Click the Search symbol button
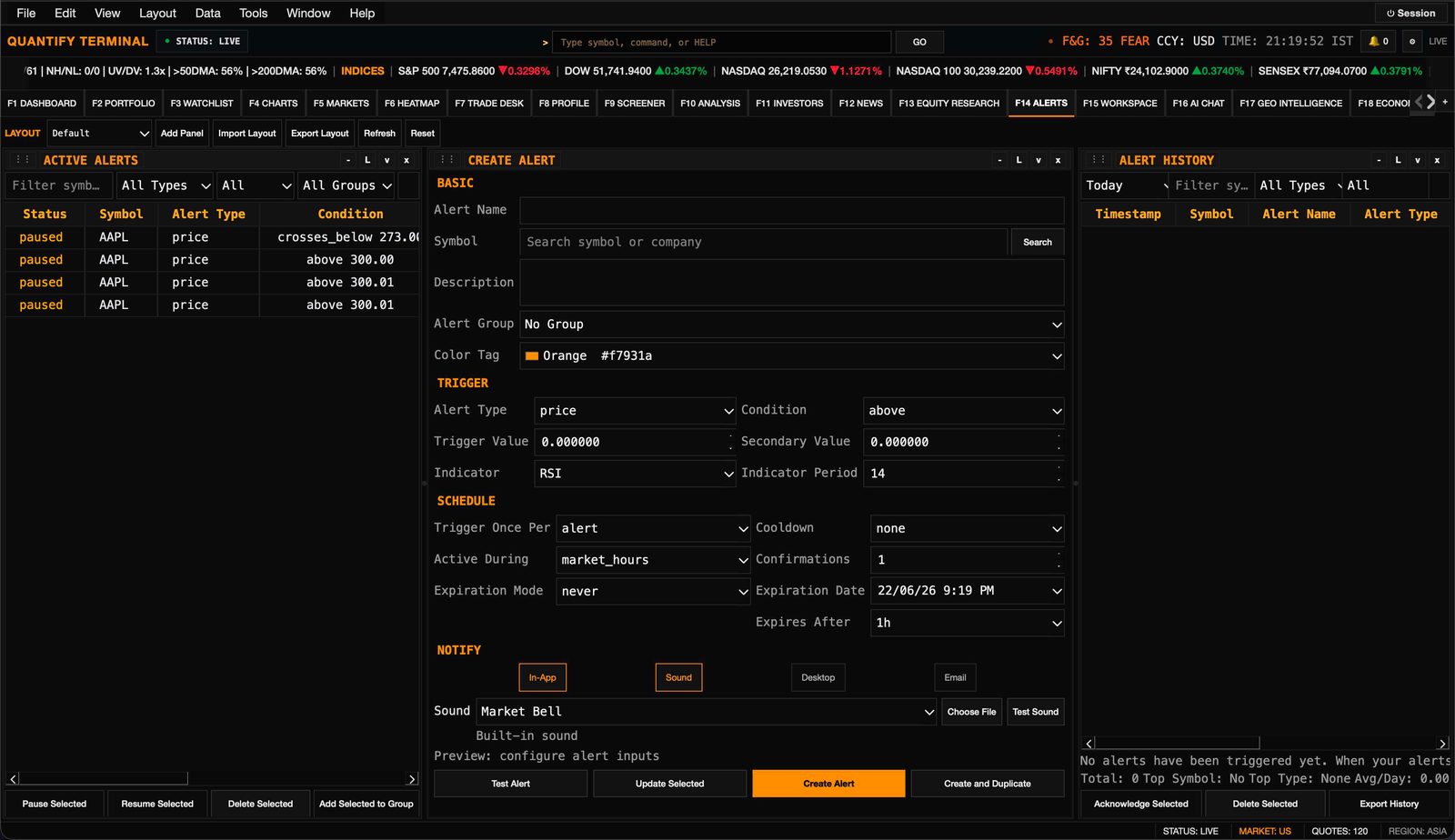This screenshot has width=1455, height=840. pyautogui.click(x=1038, y=242)
